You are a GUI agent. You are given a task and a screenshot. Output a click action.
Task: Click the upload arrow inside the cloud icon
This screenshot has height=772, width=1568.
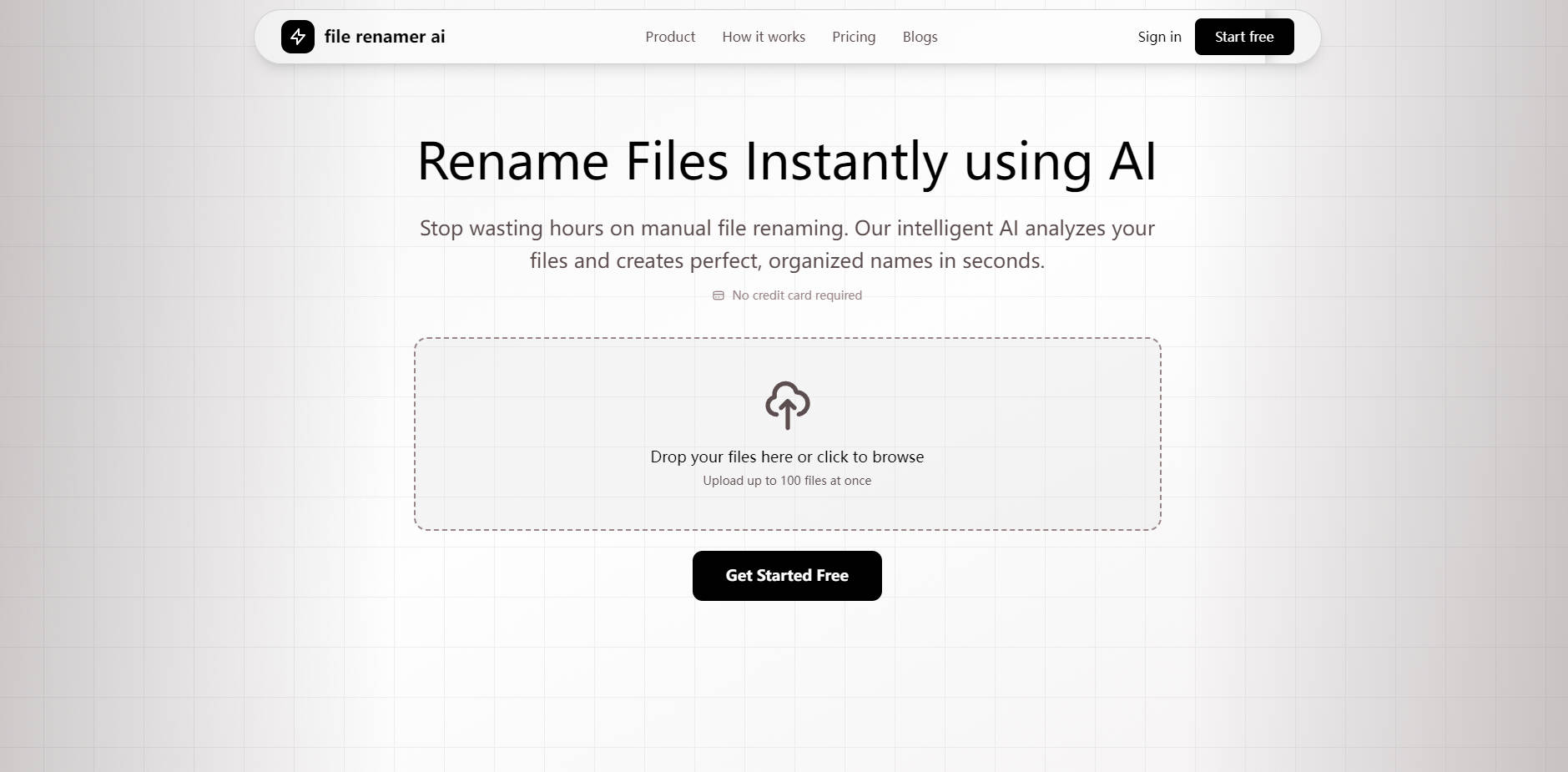click(786, 415)
